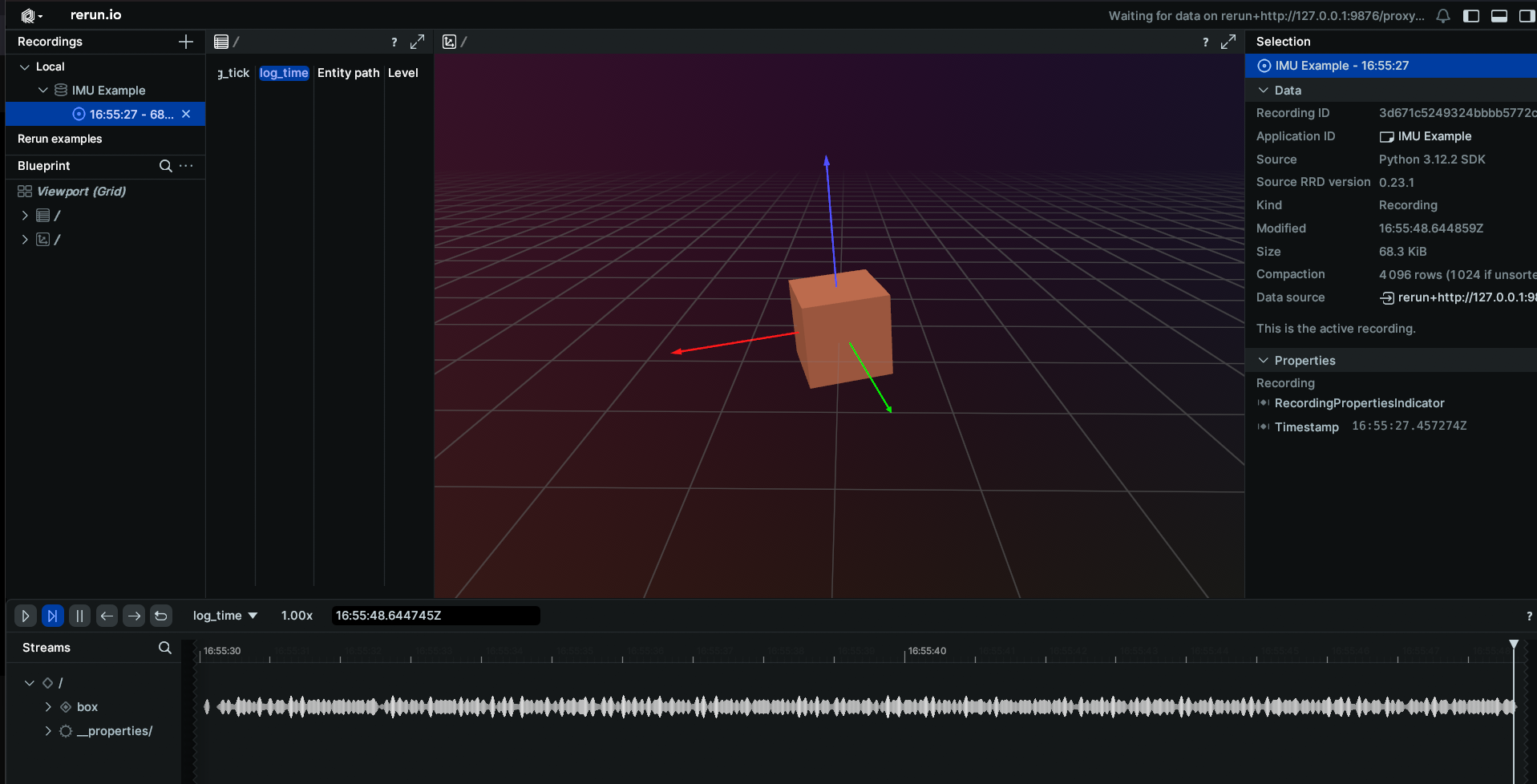The image size is (1537, 784).
Task: Close the 16:55:27 recording
Action: 186,114
